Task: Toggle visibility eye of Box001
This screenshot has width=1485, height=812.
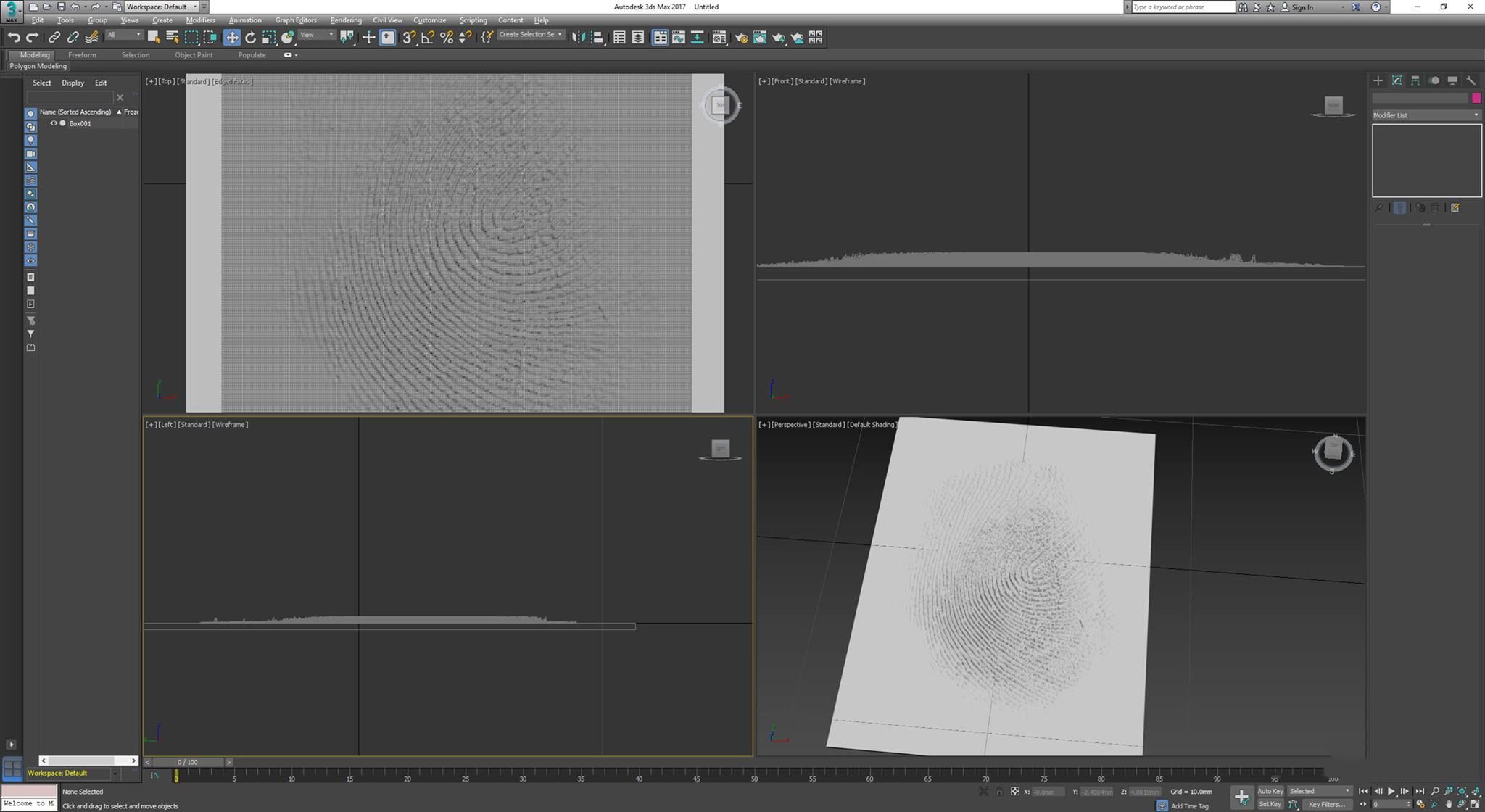Action: tap(53, 123)
